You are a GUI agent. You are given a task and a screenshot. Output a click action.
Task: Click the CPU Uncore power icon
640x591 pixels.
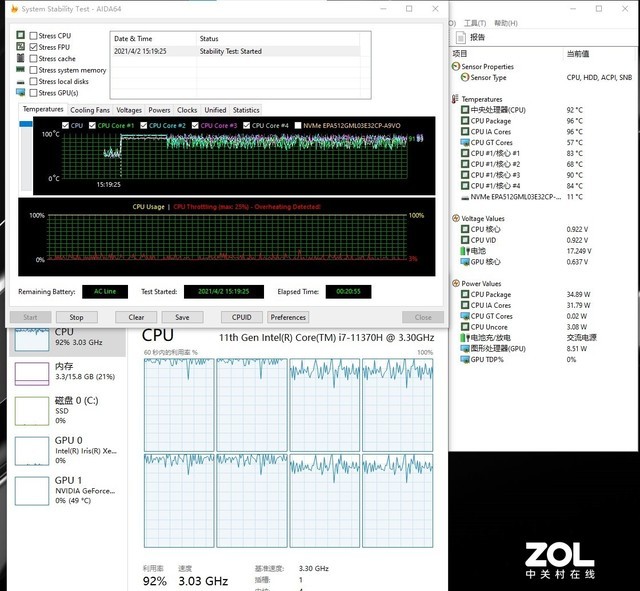click(x=465, y=327)
